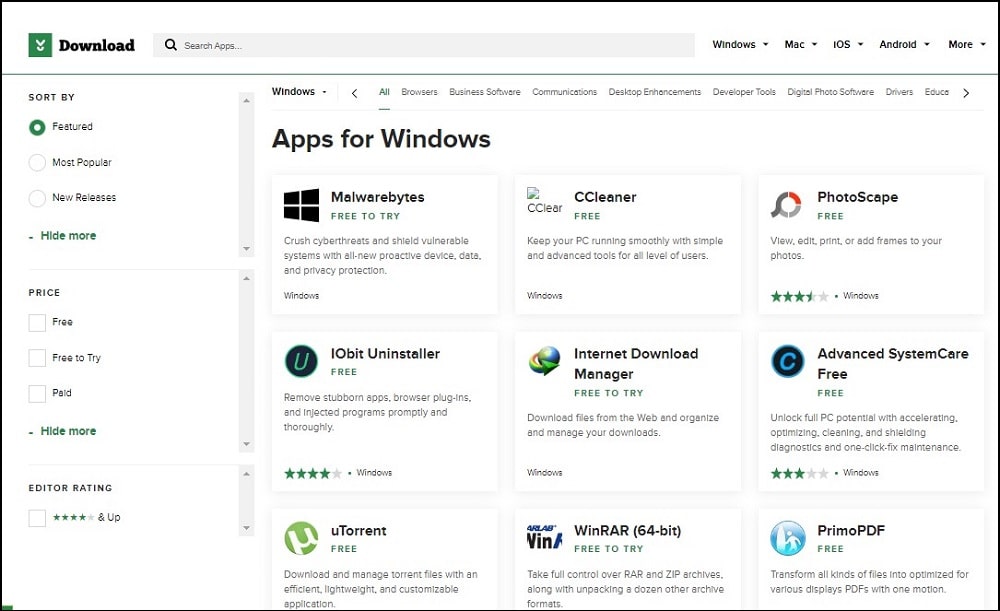The width and height of the screenshot is (1000, 611).
Task: Open the IObit Uninstaller icon
Action: tap(301, 362)
